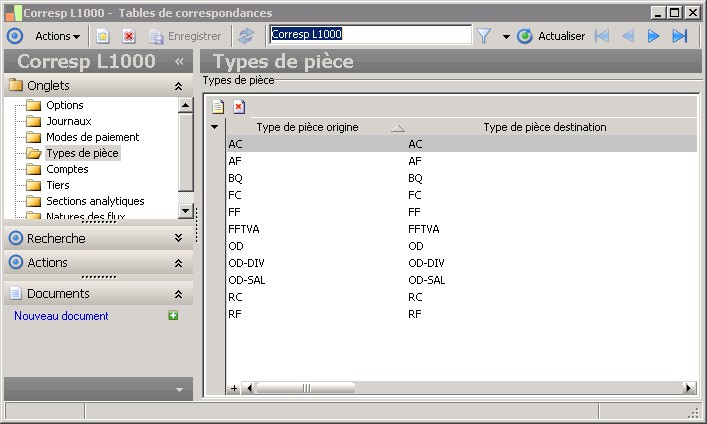Viewport: 707px width, 424px height.
Task: Select the AC origin row
Action: pyautogui.click(x=462, y=144)
